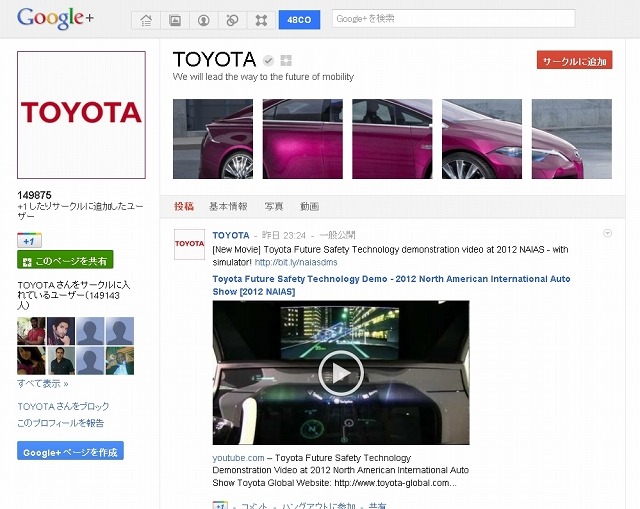Screen dimensions: 640x509
Task: Click the 昨日 23:24 post timestamp
Action: tap(284, 236)
